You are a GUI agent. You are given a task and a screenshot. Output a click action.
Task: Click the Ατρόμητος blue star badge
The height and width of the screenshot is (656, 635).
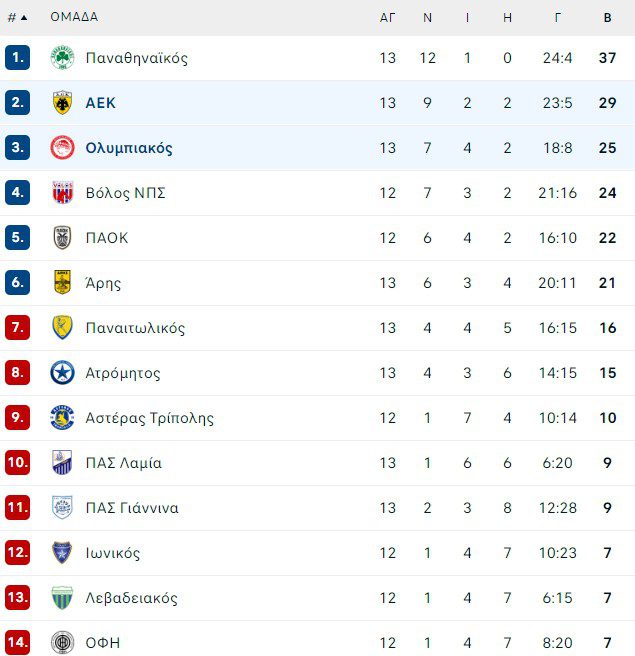click(x=62, y=373)
